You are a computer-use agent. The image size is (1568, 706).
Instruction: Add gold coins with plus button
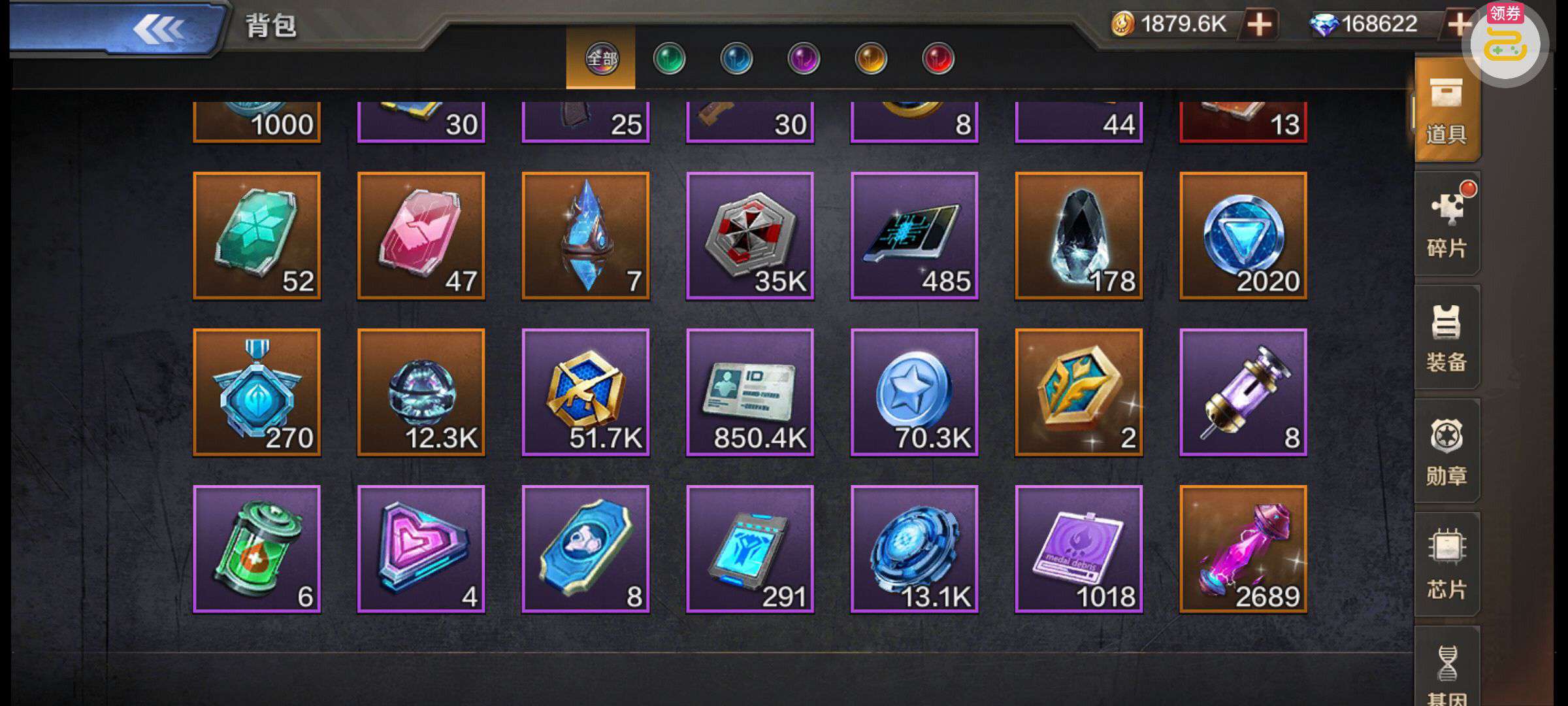click(x=1260, y=25)
